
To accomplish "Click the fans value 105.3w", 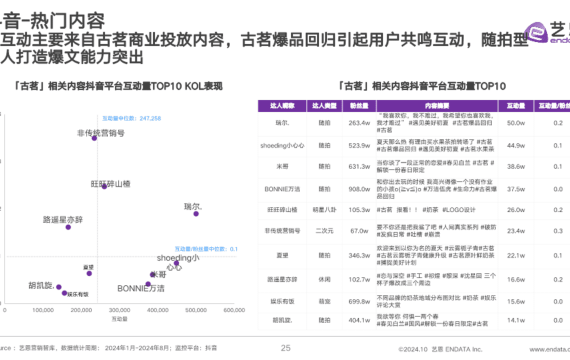I will pos(359,210).
